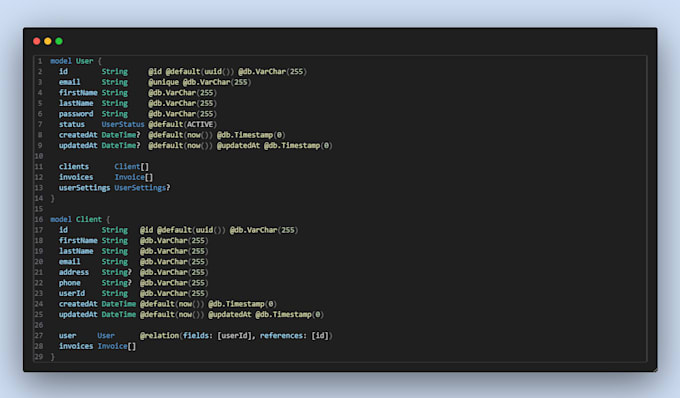Click the '@unique' attribute on line 3

coord(163,82)
